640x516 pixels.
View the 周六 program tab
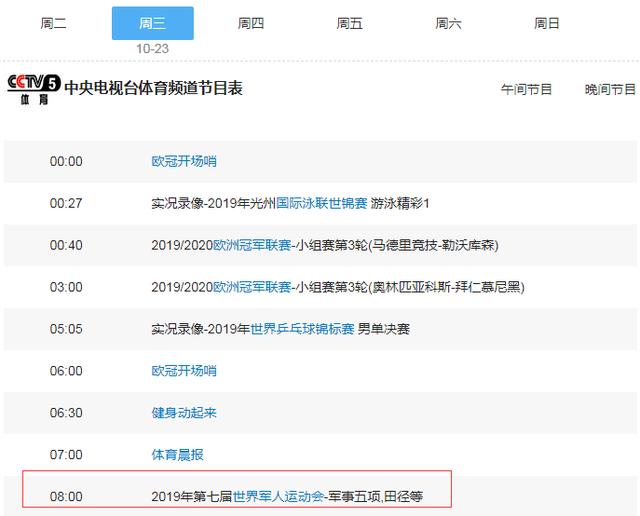point(448,23)
